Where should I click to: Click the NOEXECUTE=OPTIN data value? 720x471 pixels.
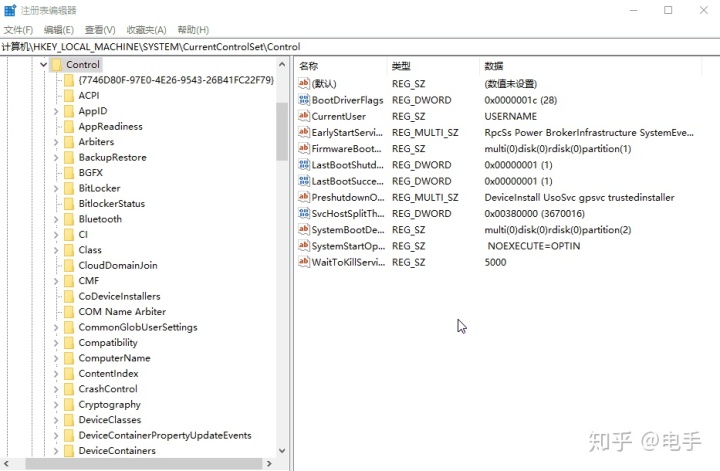pyautogui.click(x=534, y=246)
